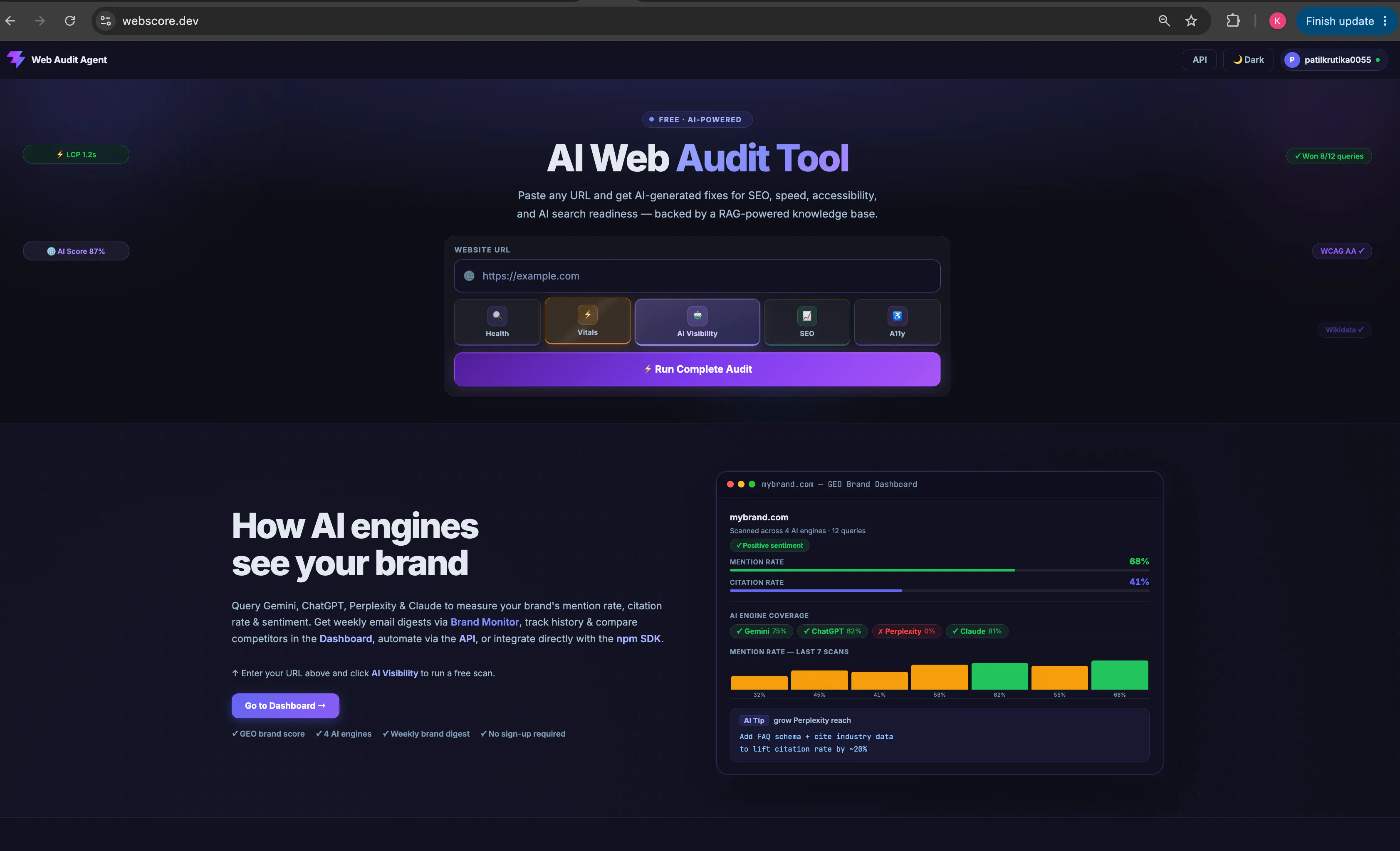
Task: Click the 68% last scan bar
Action: [1119, 675]
